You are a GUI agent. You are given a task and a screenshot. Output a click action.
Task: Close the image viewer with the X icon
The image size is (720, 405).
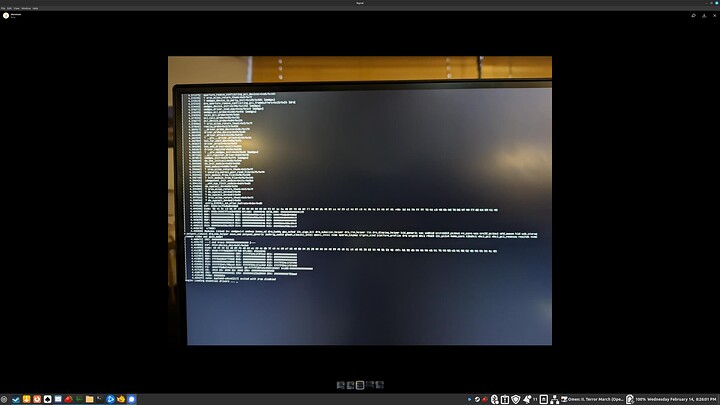(x=714, y=16)
